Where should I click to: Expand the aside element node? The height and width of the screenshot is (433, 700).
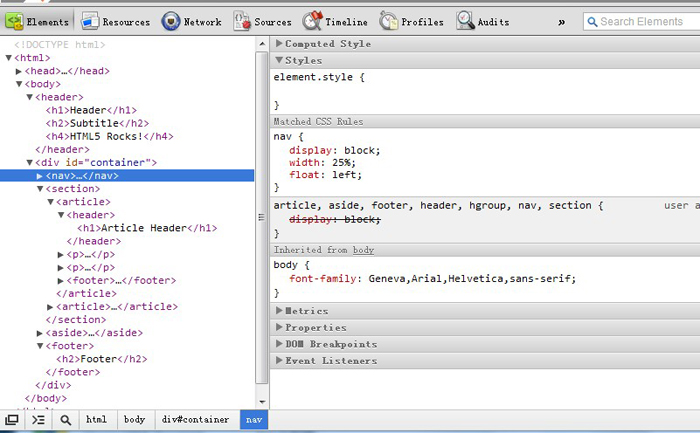tap(41, 333)
